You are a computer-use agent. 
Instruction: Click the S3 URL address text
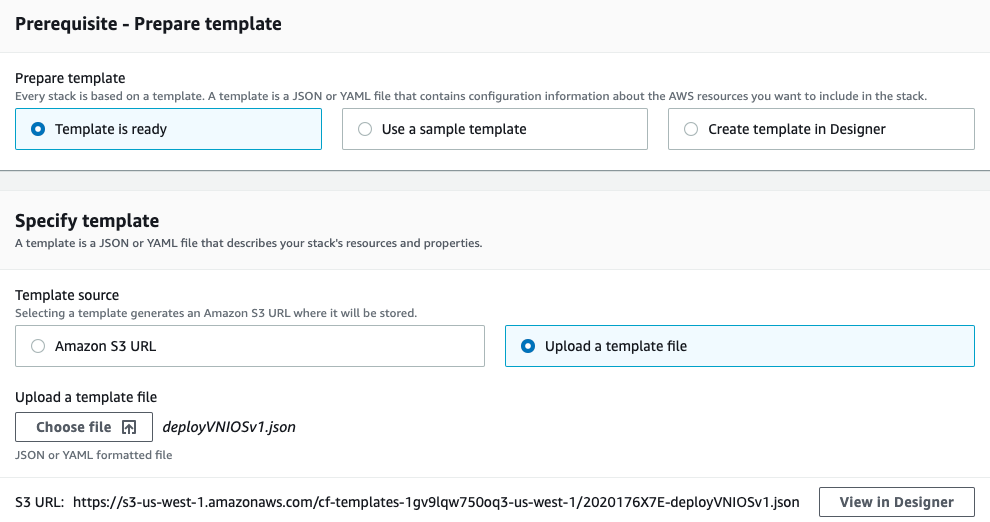[436, 502]
